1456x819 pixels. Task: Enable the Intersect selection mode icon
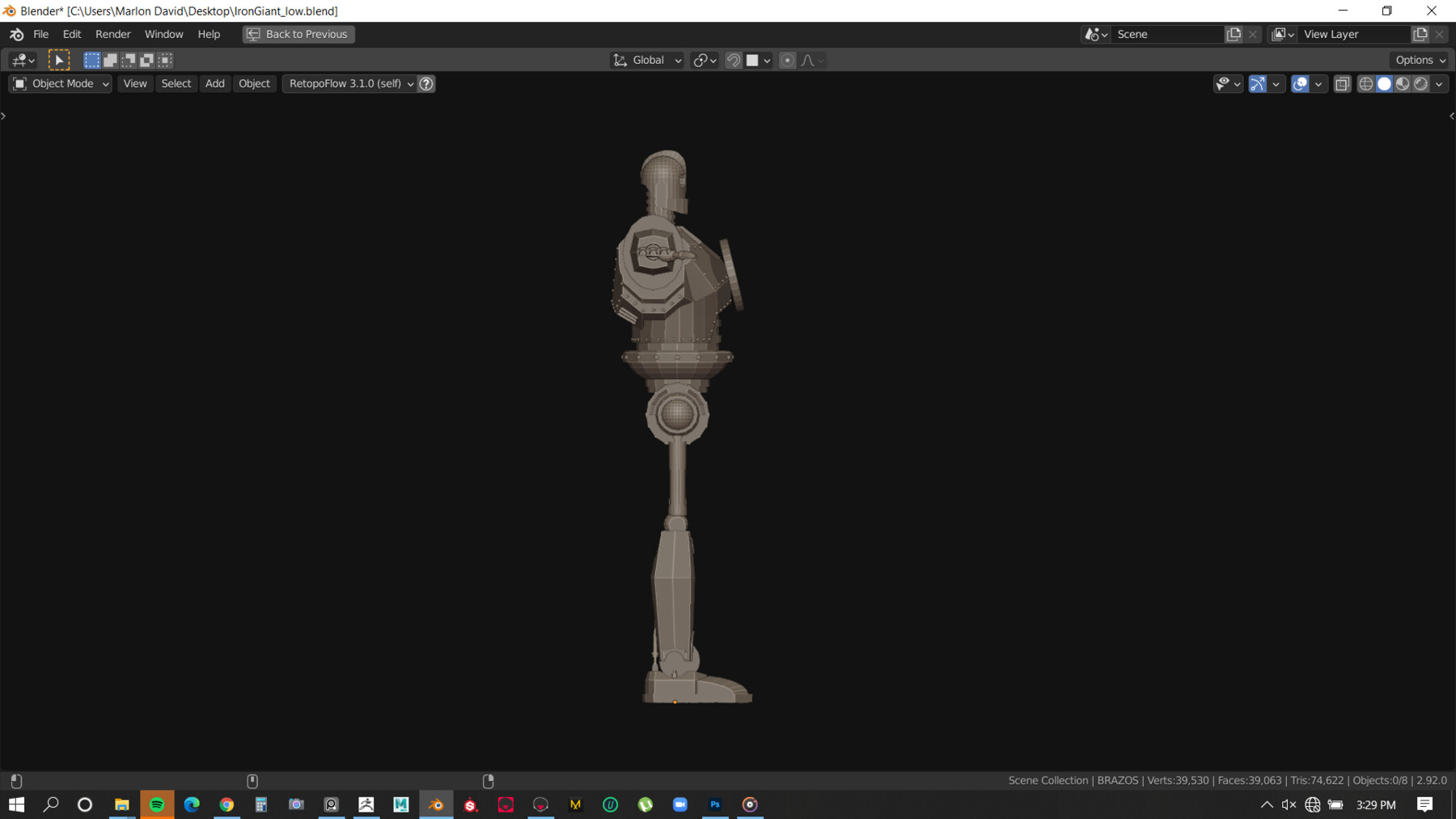click(x=164, y=60)
